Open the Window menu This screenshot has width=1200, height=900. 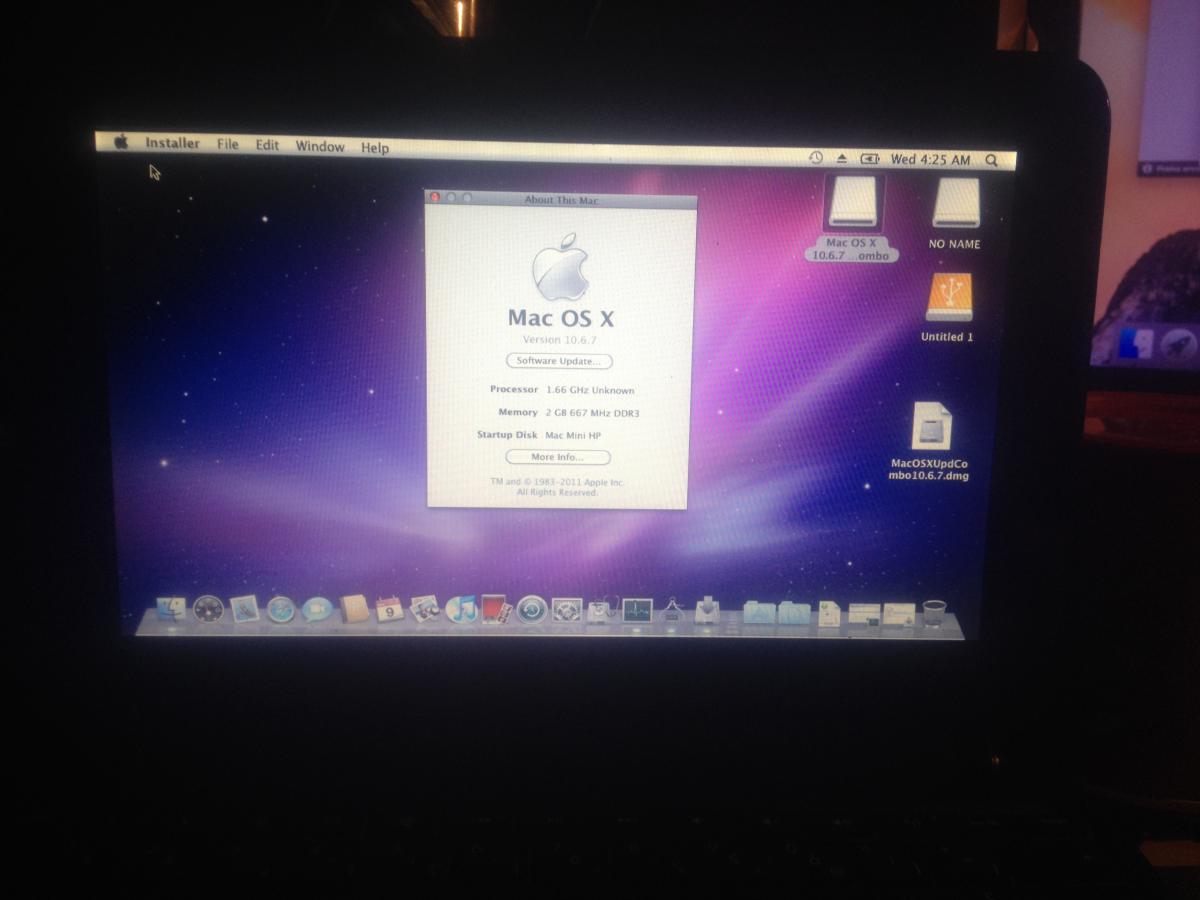[x=320, y=146]
